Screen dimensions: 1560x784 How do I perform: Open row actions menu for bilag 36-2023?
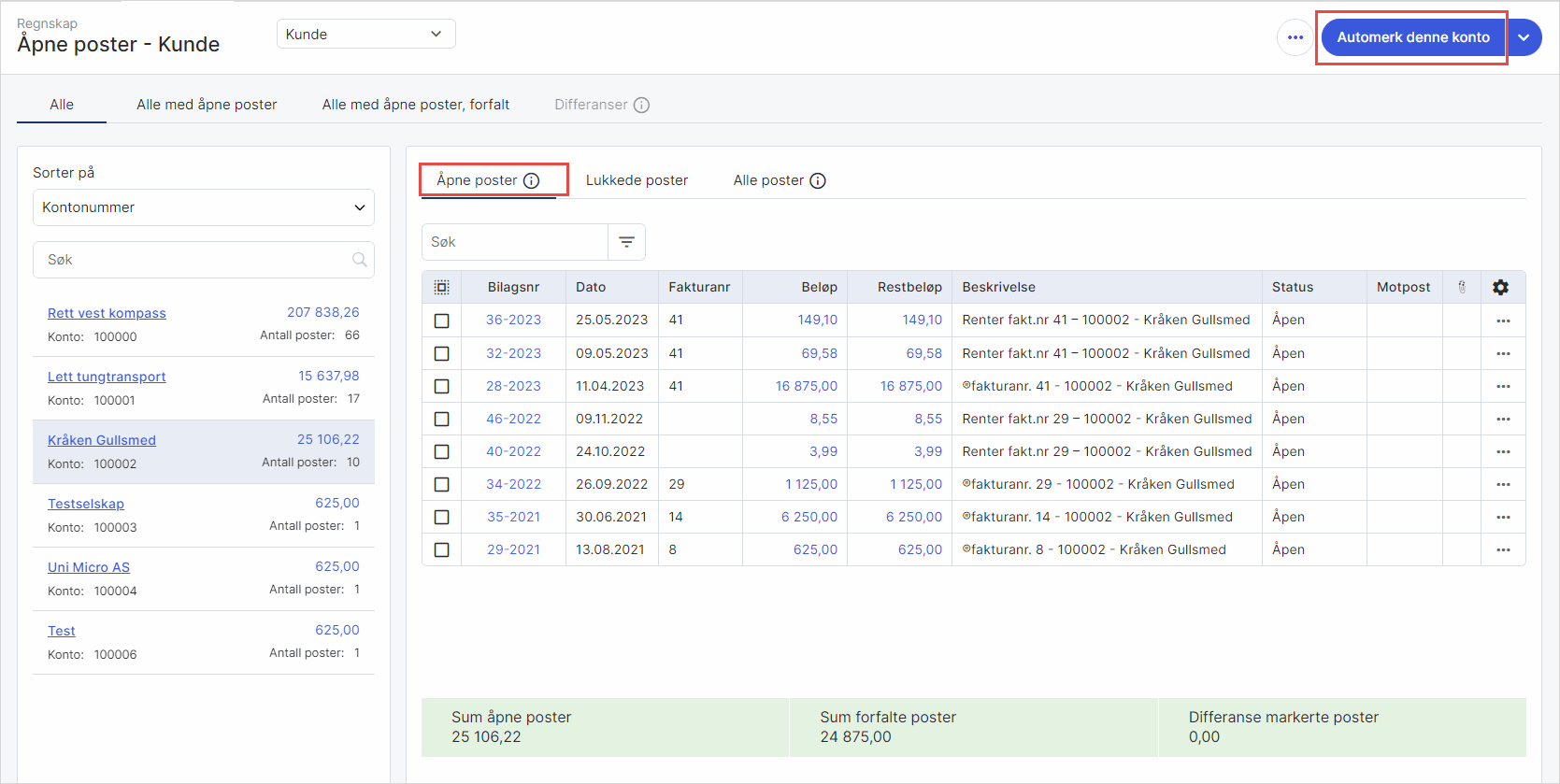tap(1502, 321)
